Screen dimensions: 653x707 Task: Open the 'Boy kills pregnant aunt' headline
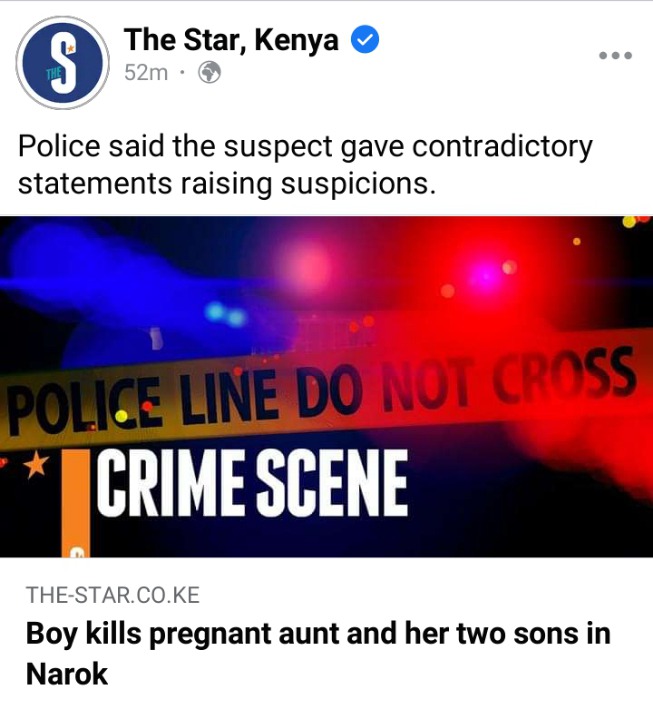pos(318,653)
